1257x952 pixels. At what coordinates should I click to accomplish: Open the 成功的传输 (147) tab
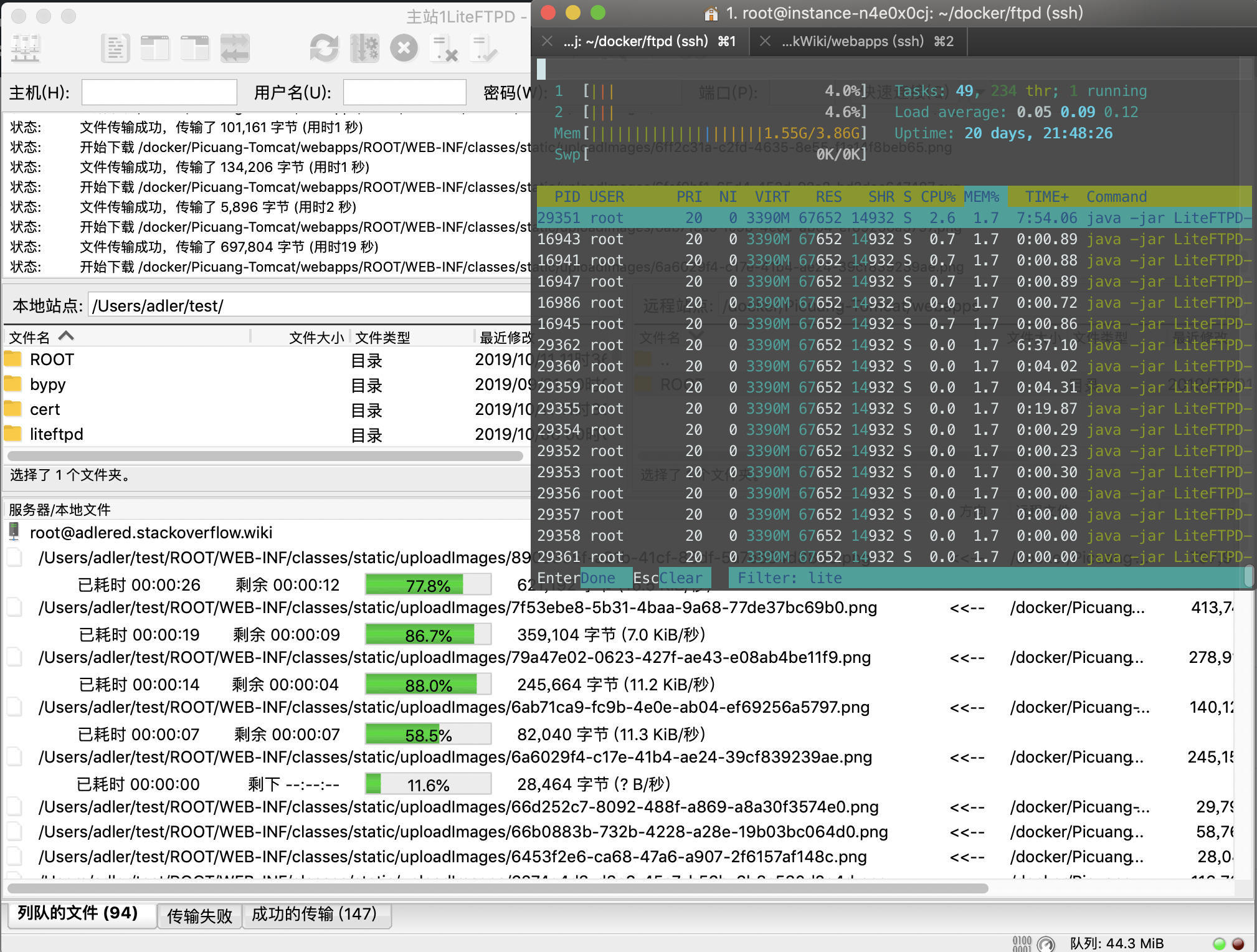[x=316, y=914]
